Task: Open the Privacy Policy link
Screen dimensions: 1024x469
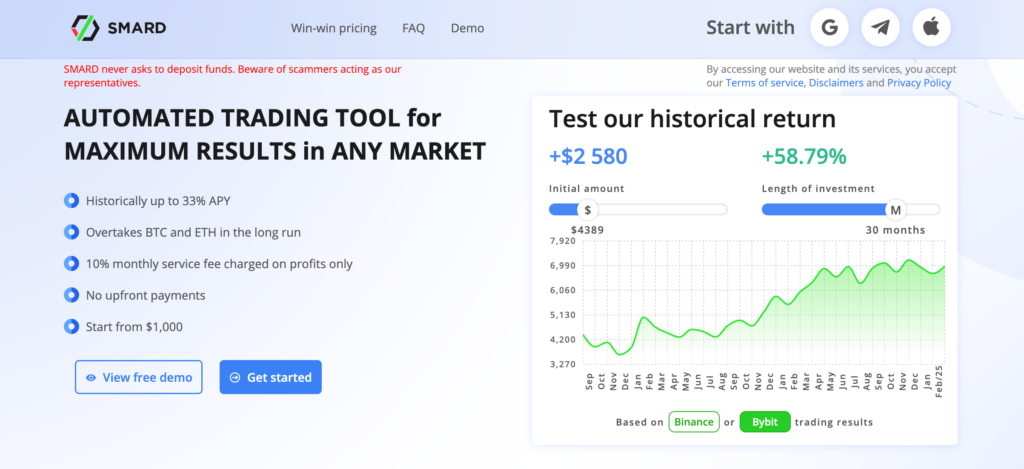Action: (919, 83)
